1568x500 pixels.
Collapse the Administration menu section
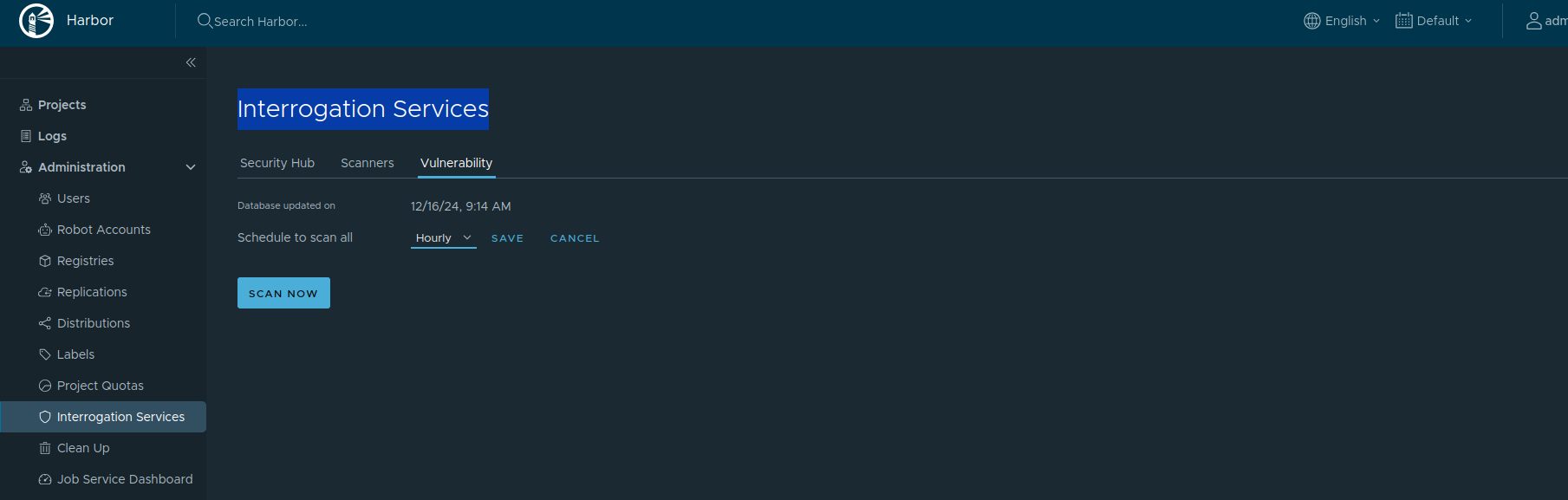191,167
